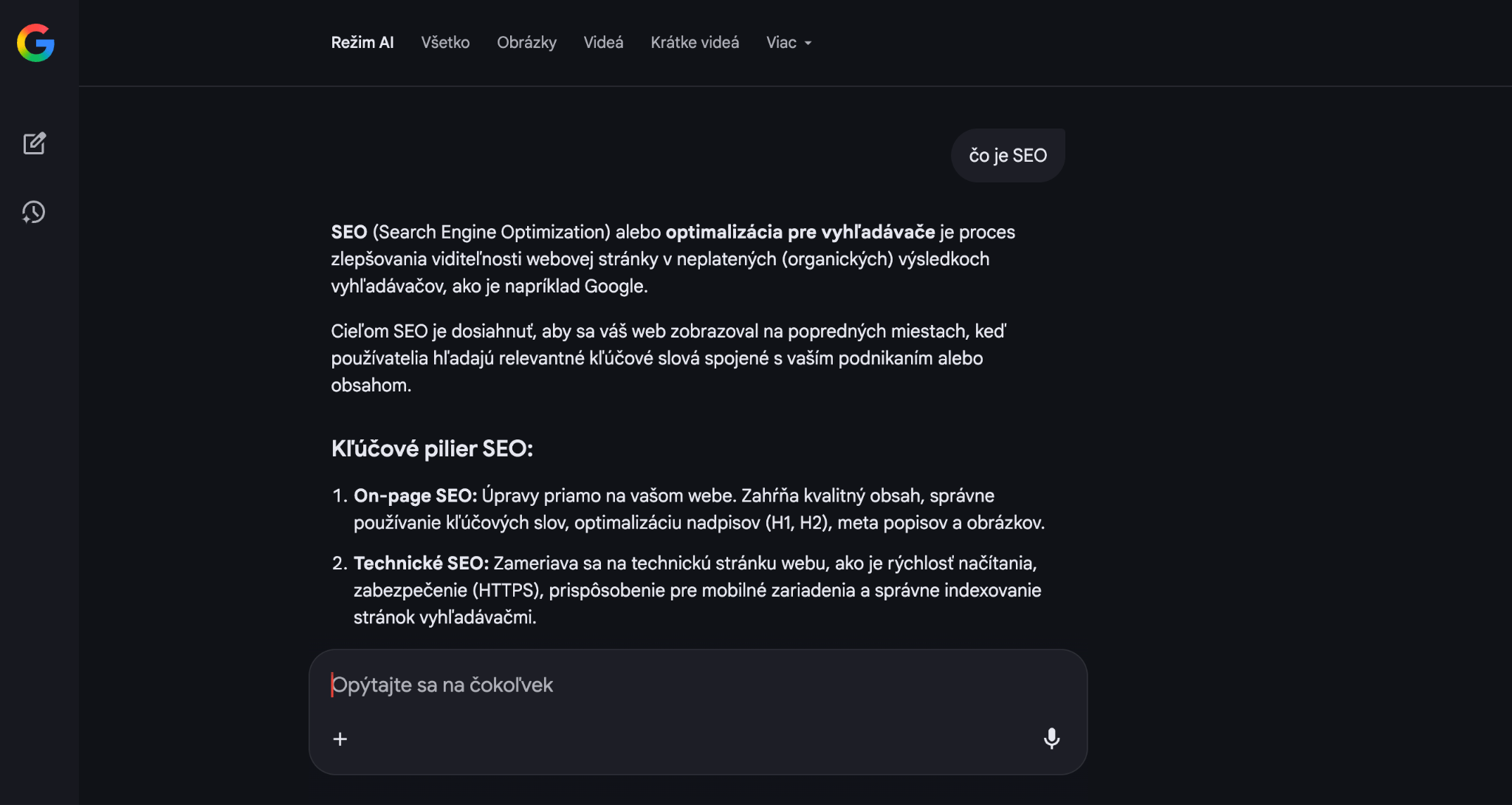Switch to the Všetko tab
The width and height of the screenshot is (1512, 805).
coord(445,43)
